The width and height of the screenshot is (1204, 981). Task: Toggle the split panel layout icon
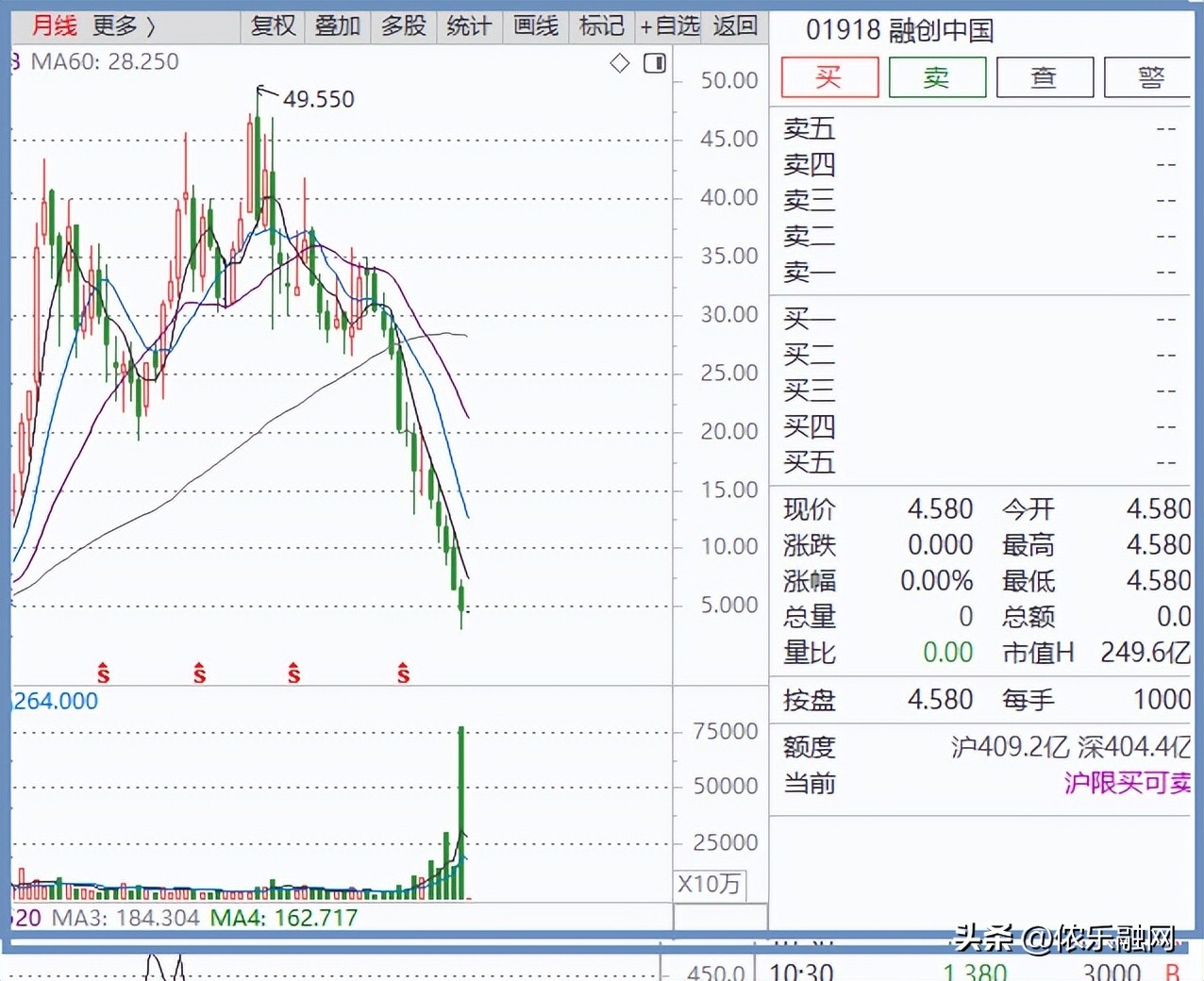pos(655,63)
